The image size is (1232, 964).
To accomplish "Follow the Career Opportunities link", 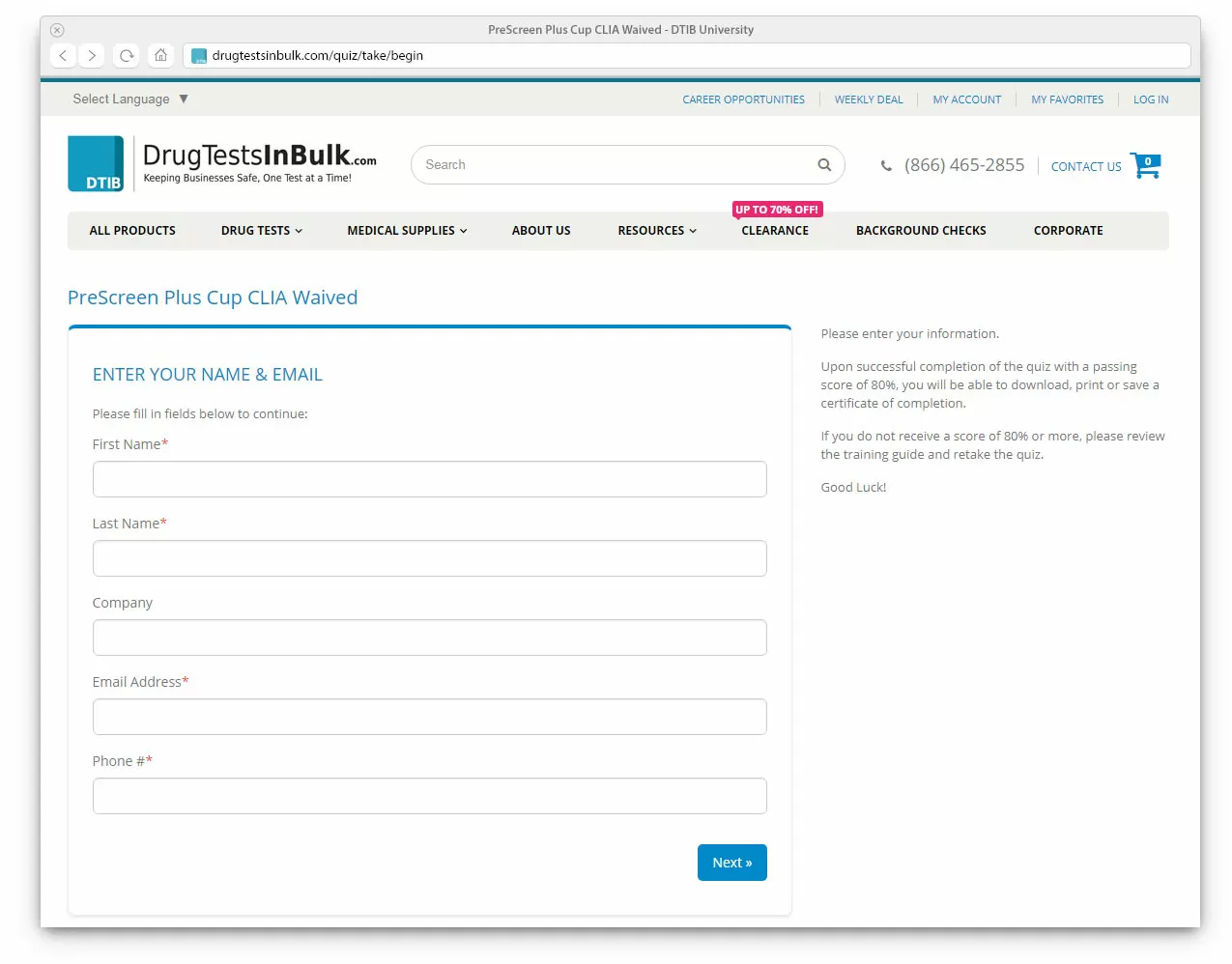I will pos(743,99).
